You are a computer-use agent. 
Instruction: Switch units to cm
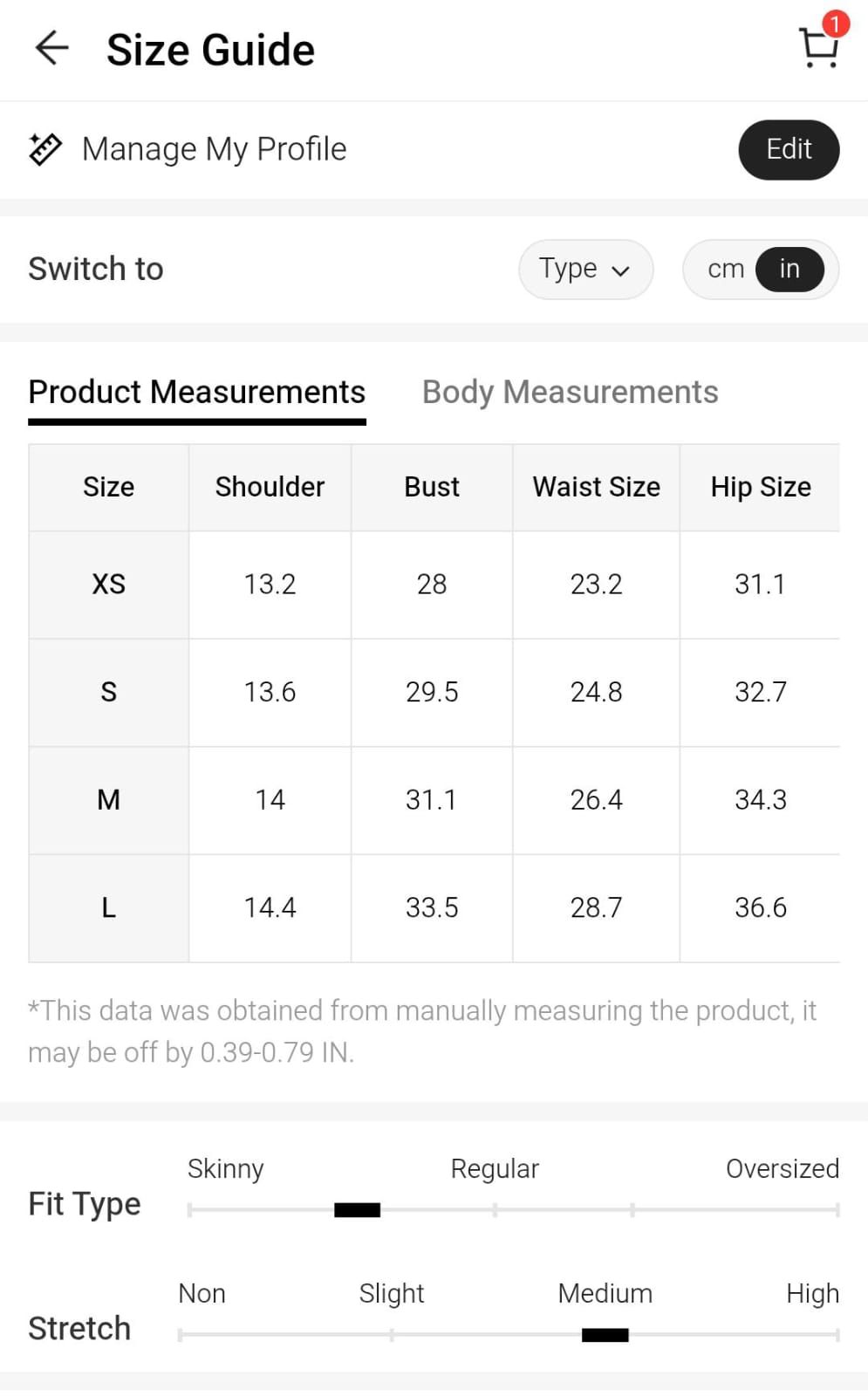725,269
